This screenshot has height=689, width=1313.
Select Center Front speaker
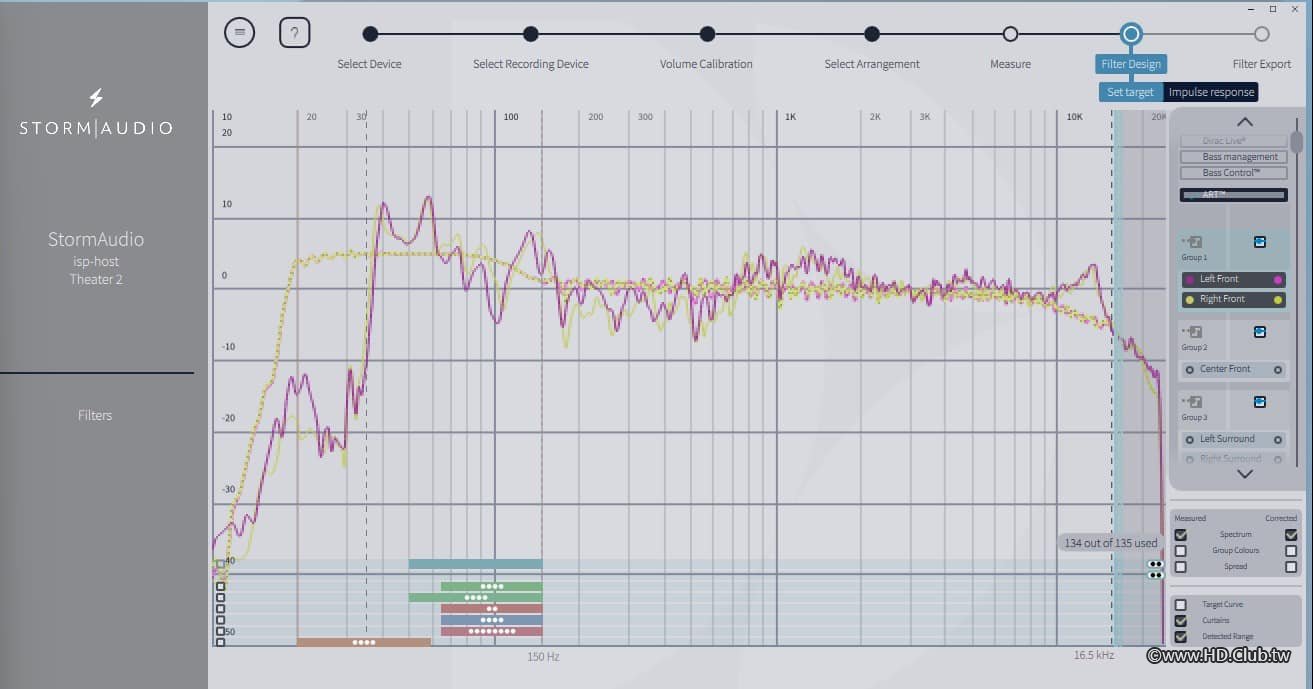(x=1233, y=370)
